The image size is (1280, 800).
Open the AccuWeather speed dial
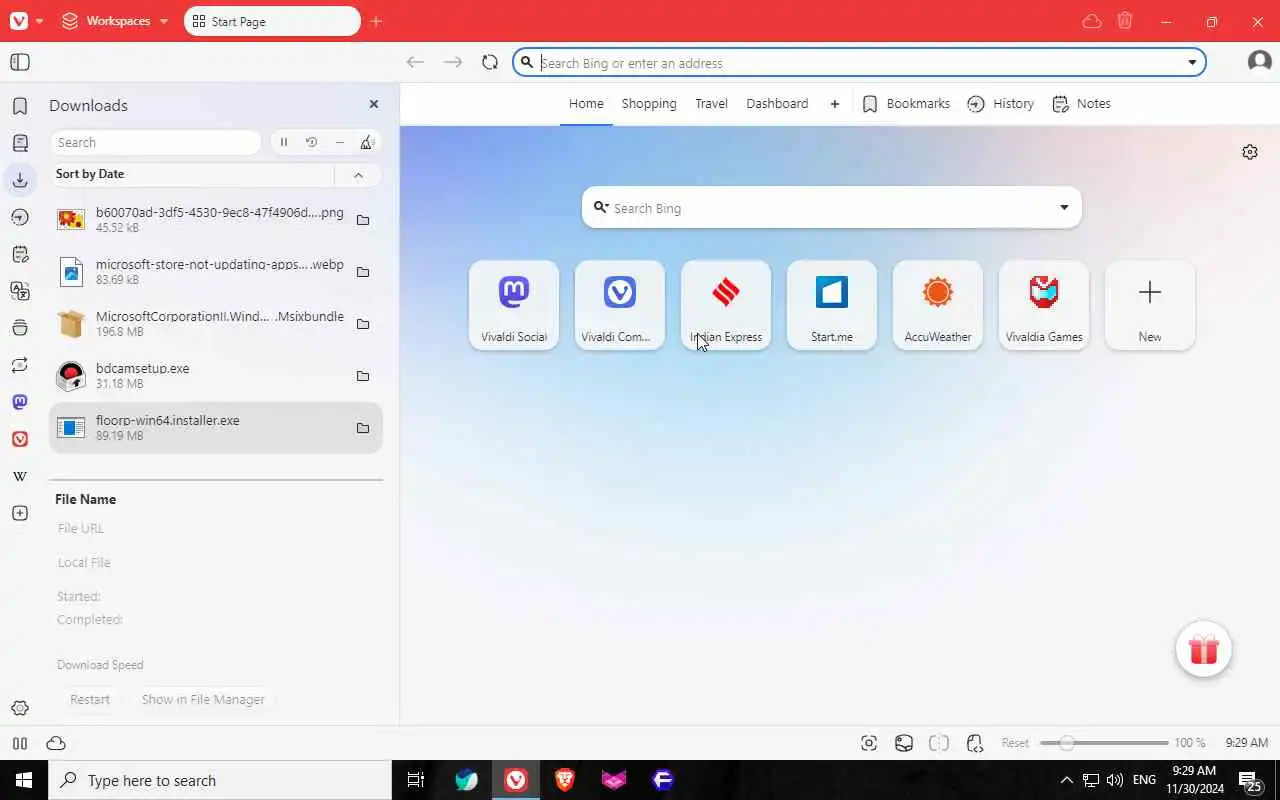938,305
